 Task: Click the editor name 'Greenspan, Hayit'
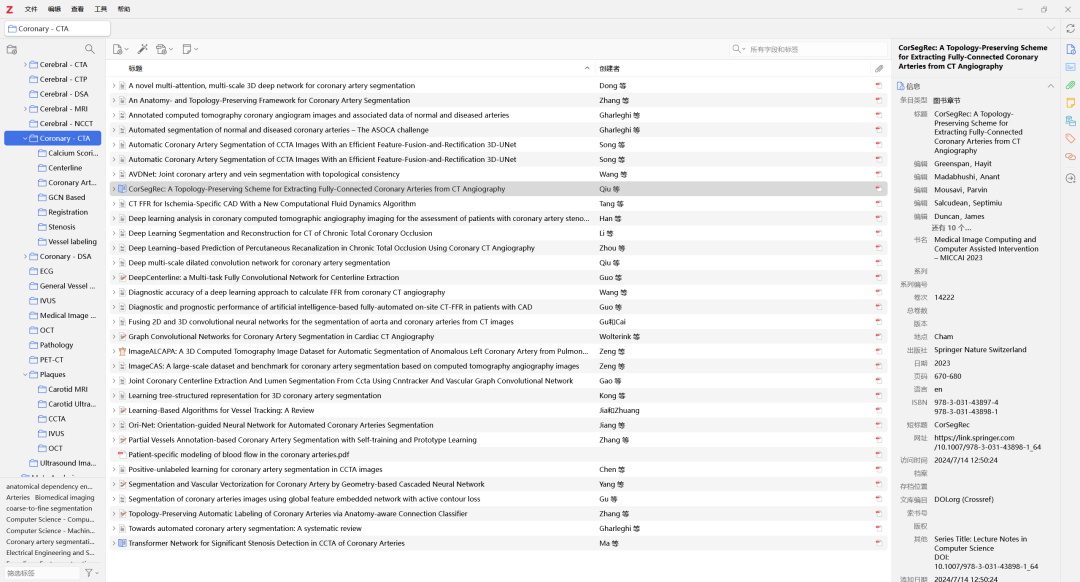[963, 164]
